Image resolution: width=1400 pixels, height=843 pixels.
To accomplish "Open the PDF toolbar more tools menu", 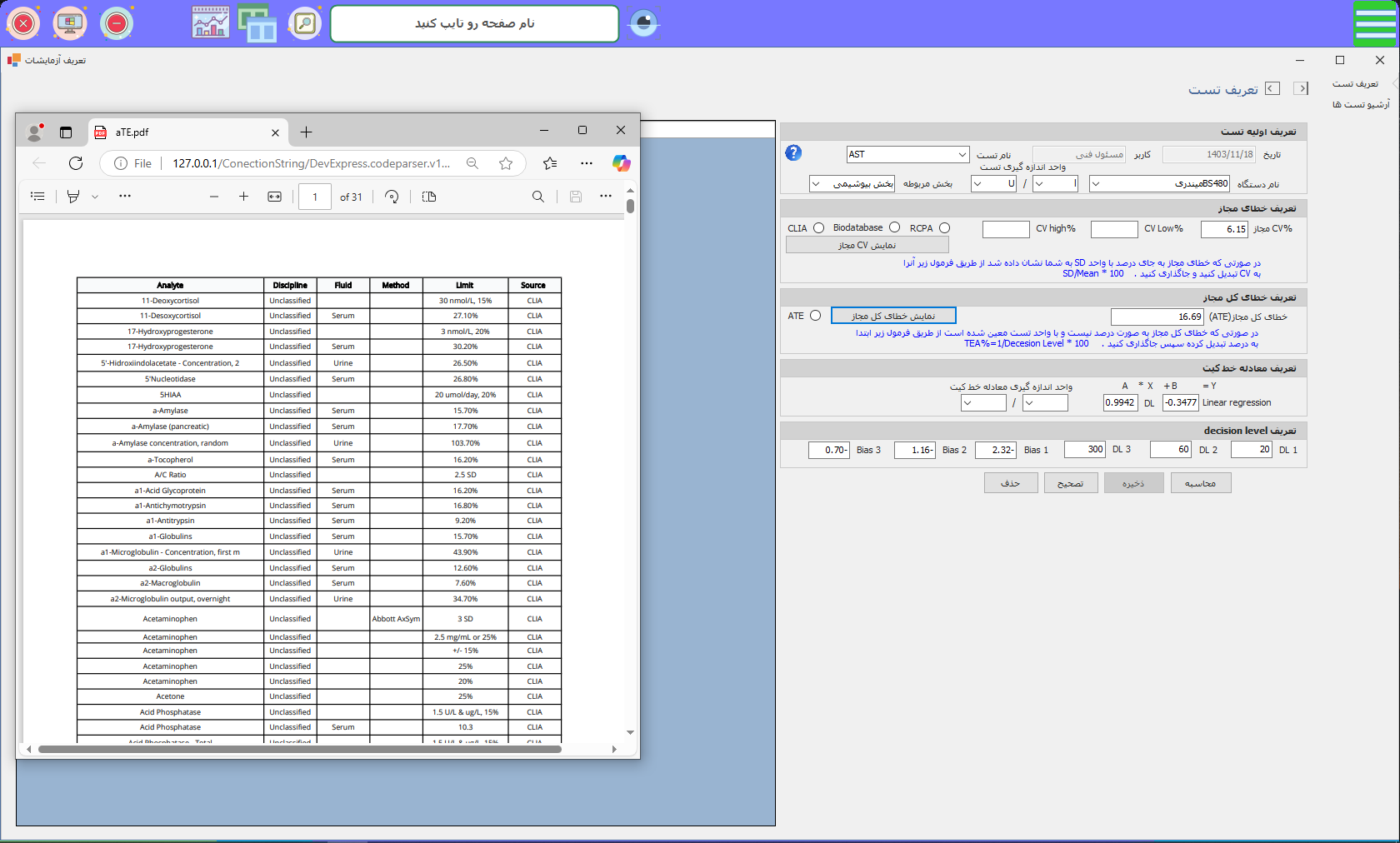I will click(x=606, y=197).
